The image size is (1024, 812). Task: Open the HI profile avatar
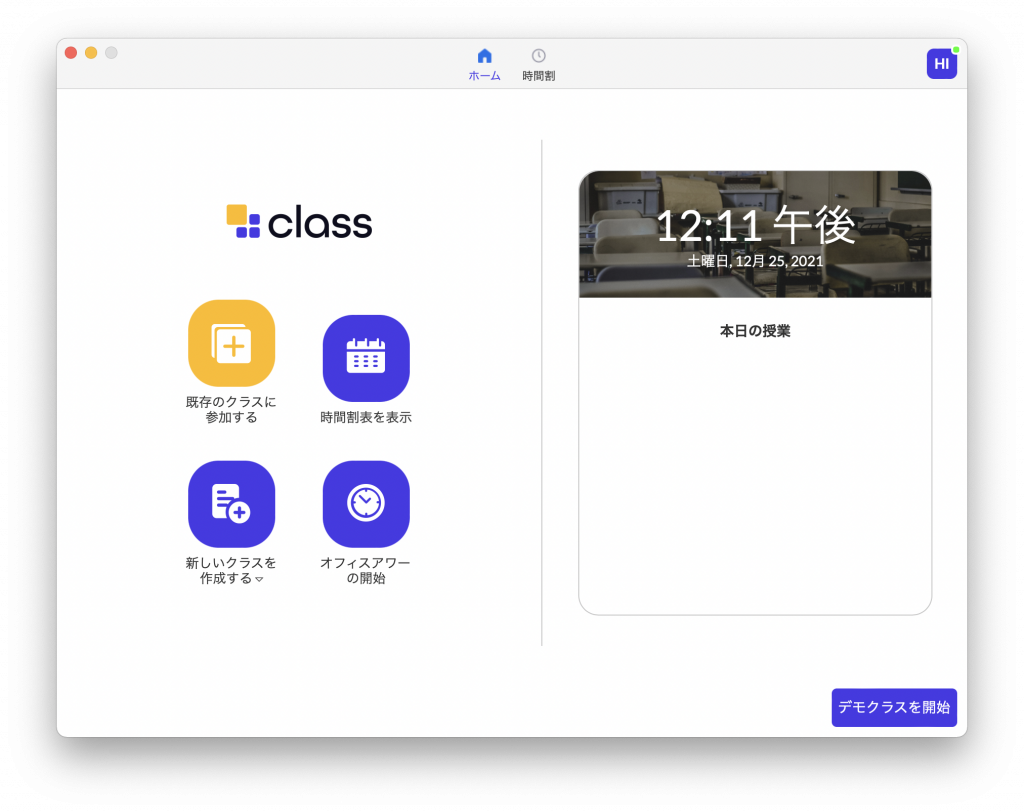pos(941,64)
